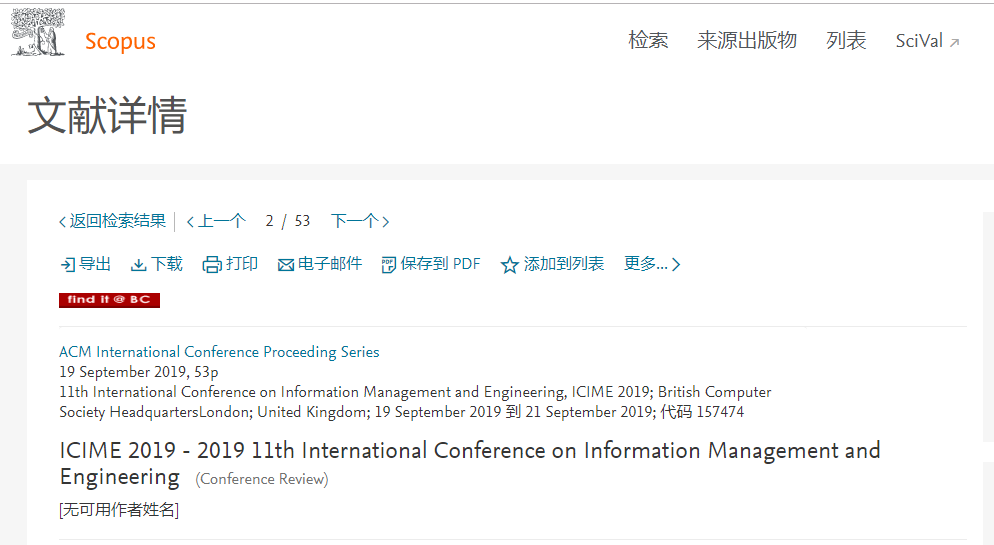The image size is (994, 545).
Task: Click the 保存到 PDF icon
Action: coord(388,265)
